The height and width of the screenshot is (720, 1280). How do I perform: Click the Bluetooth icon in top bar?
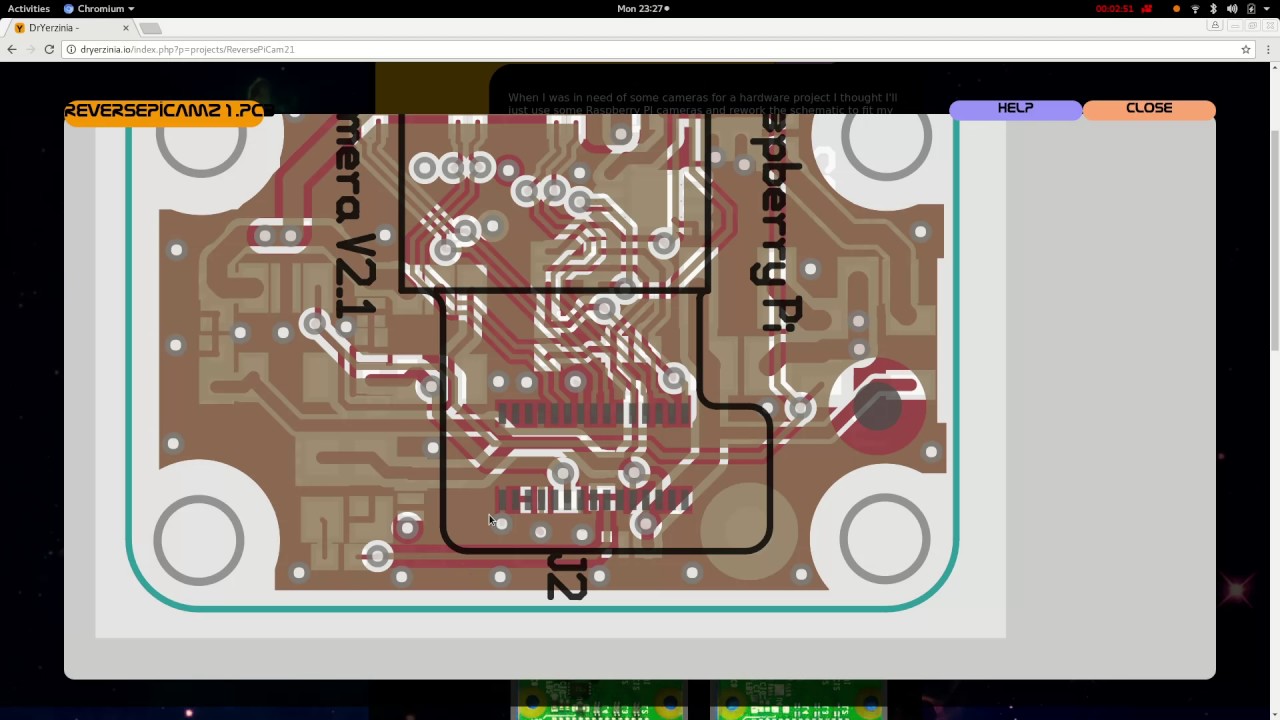pyautogui.click(x=1214, y=8)
